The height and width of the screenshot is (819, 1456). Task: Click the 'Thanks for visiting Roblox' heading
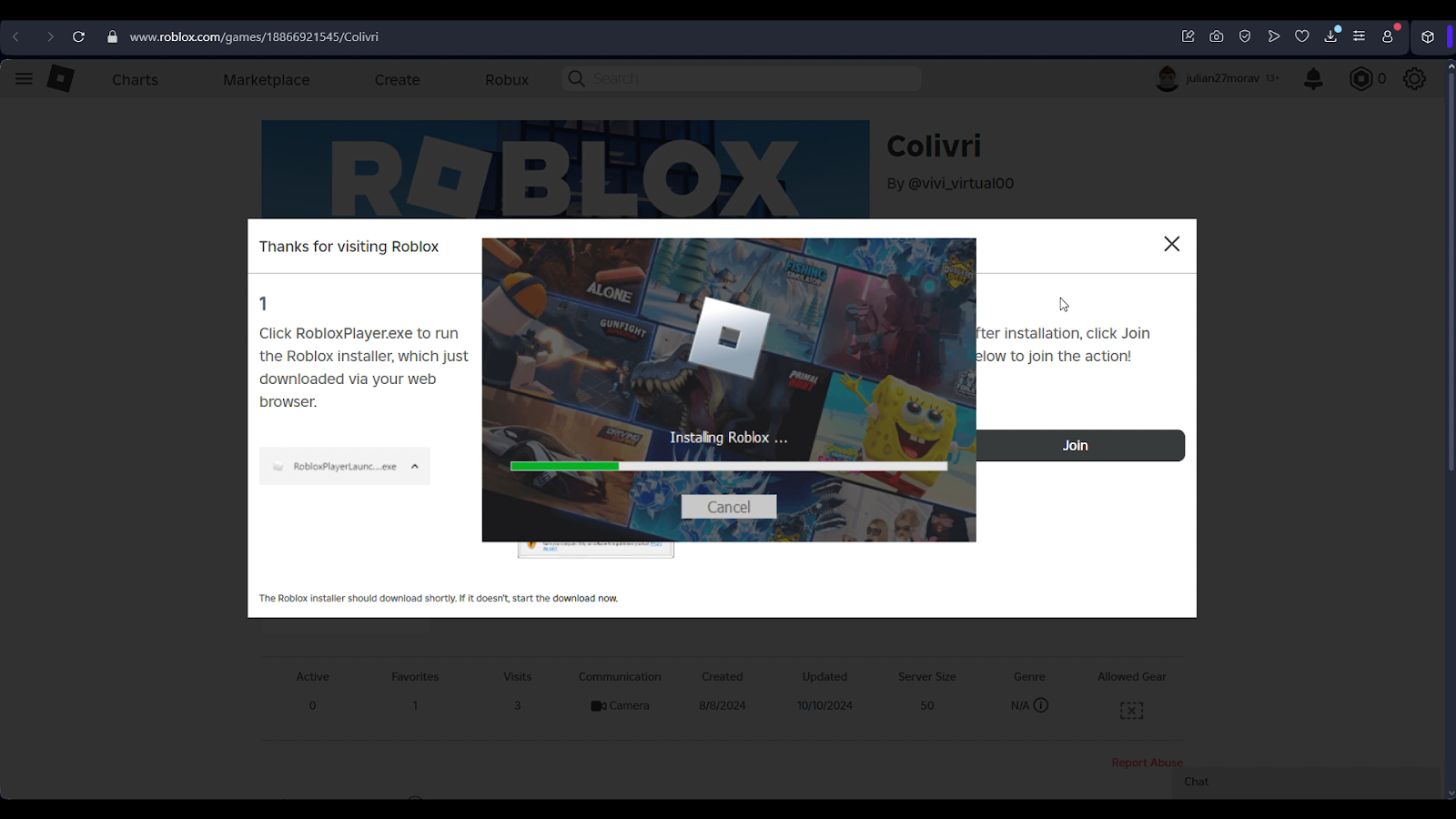349,247
